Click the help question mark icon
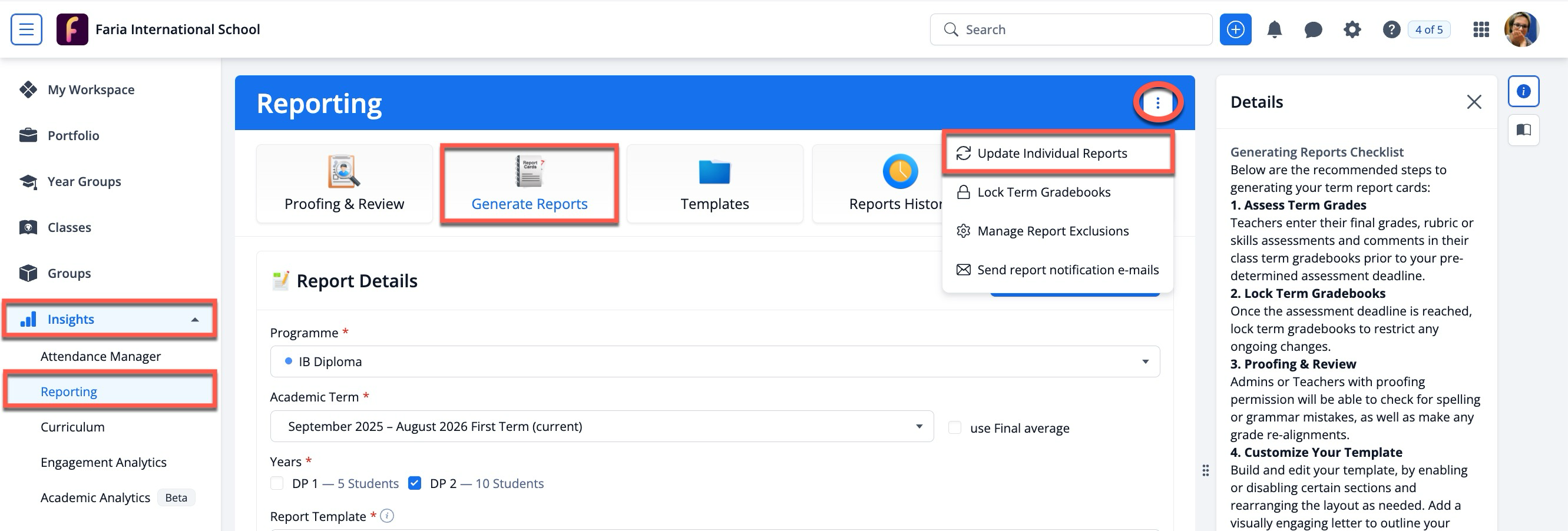Image resolution: width=1568 pixels, height=531 pixels. point(1391,29)
